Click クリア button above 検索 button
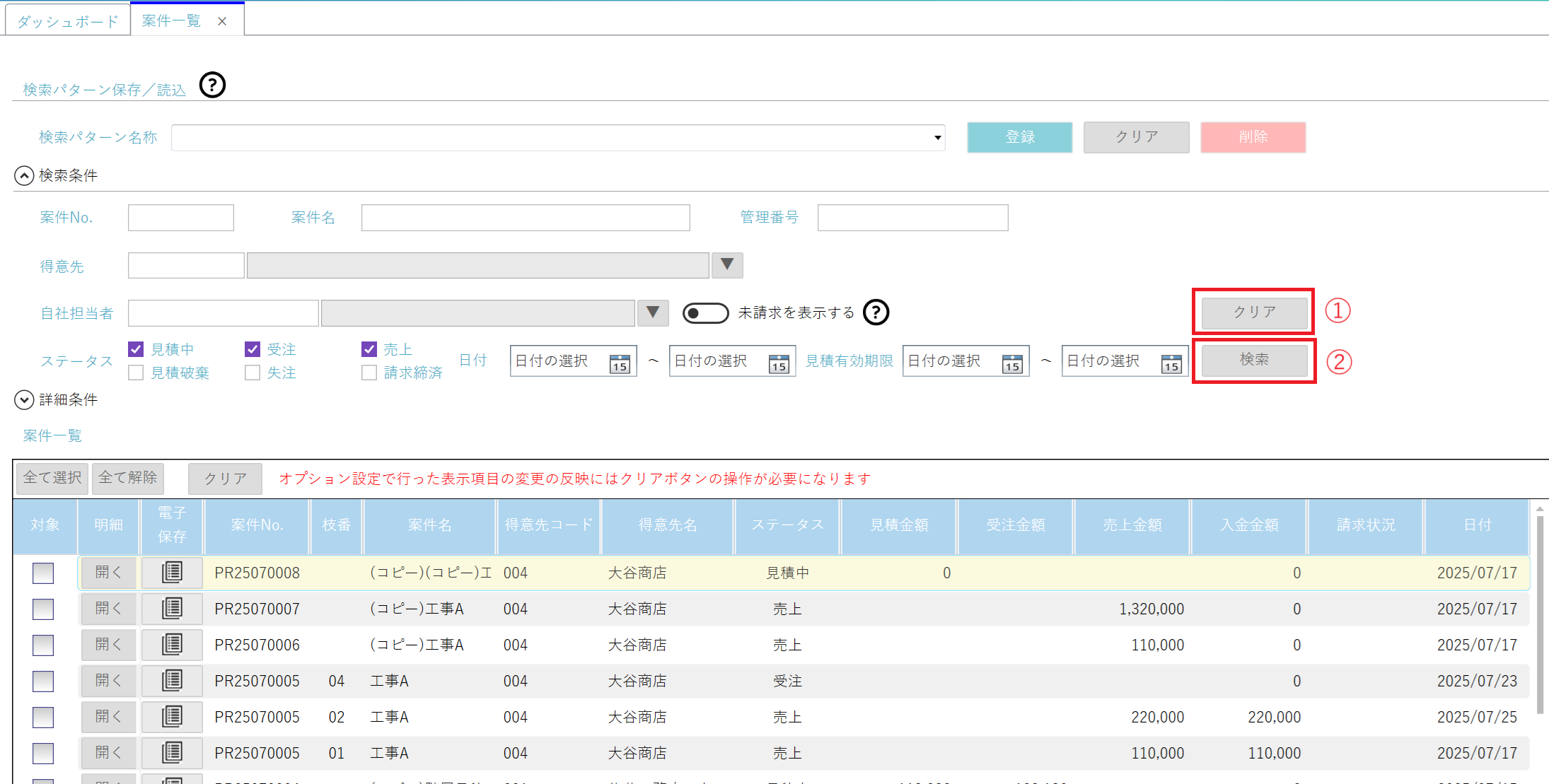1549x784 pixels. tap(1255, 312)
